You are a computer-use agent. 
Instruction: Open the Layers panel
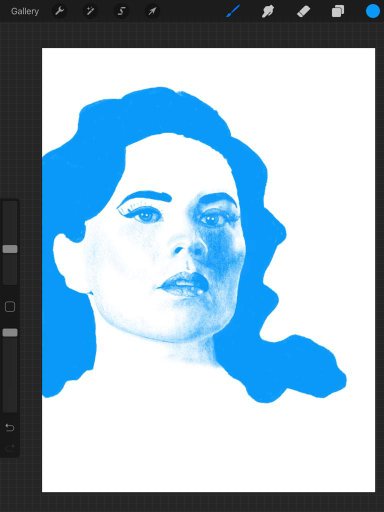(338, 11)
